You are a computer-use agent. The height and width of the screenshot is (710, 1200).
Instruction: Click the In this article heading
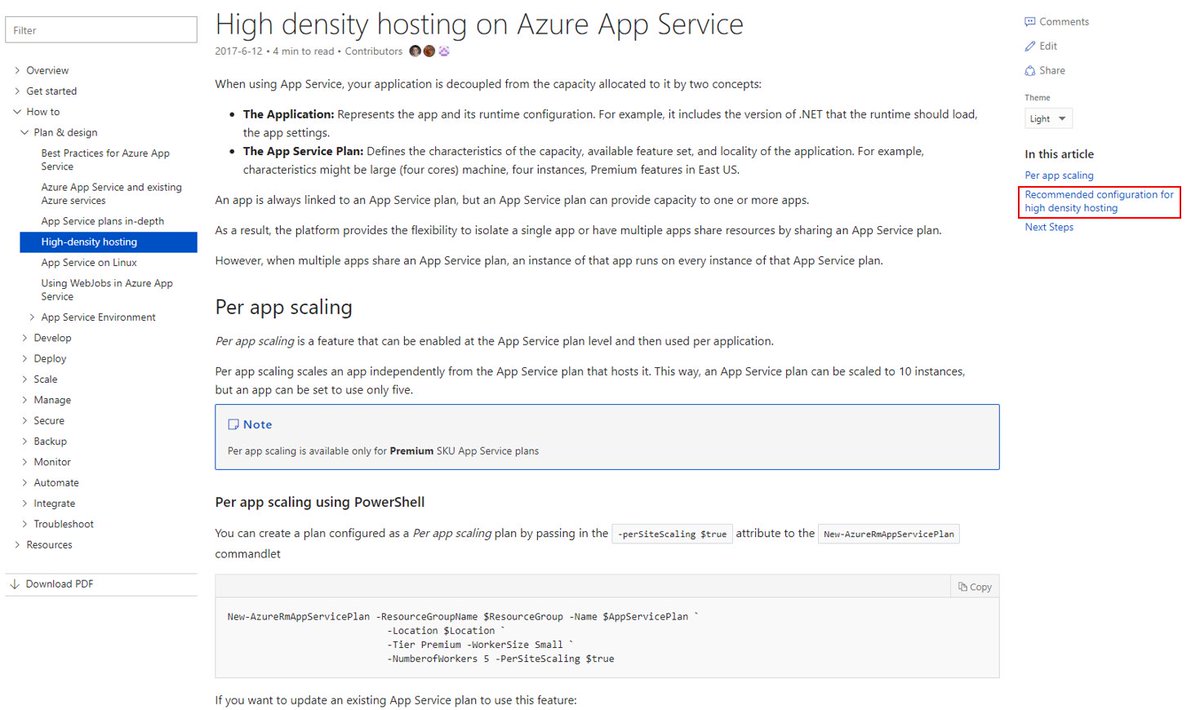[x=1059, y=154]
